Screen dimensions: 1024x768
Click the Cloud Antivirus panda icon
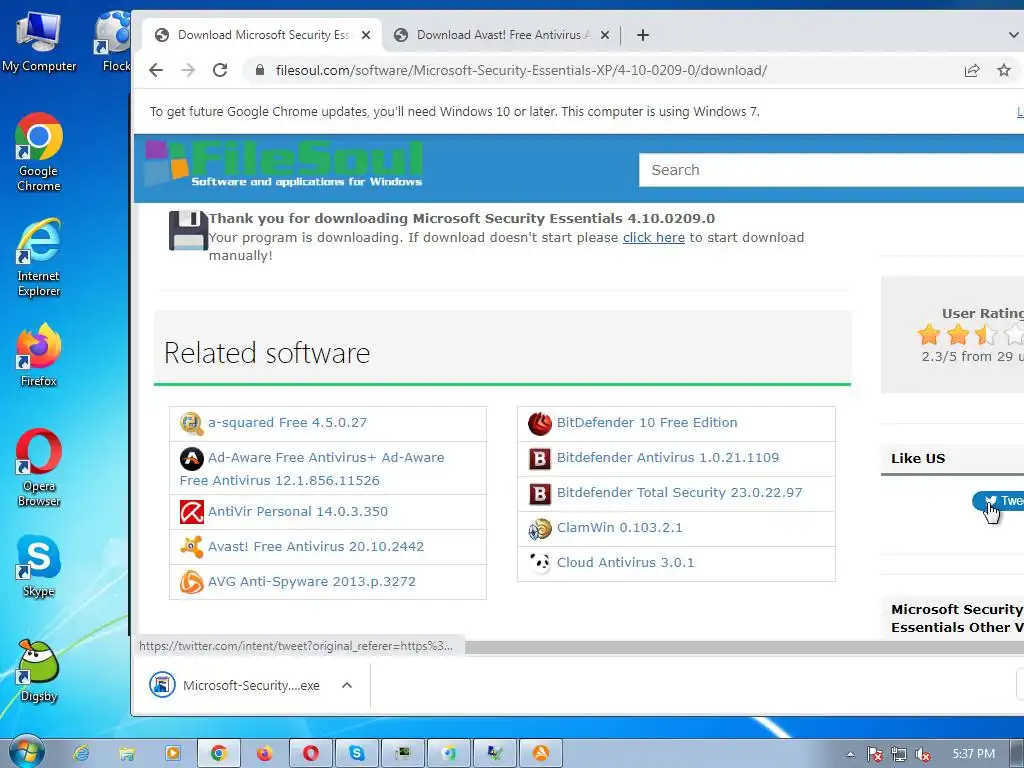click(x=540, y=563)
